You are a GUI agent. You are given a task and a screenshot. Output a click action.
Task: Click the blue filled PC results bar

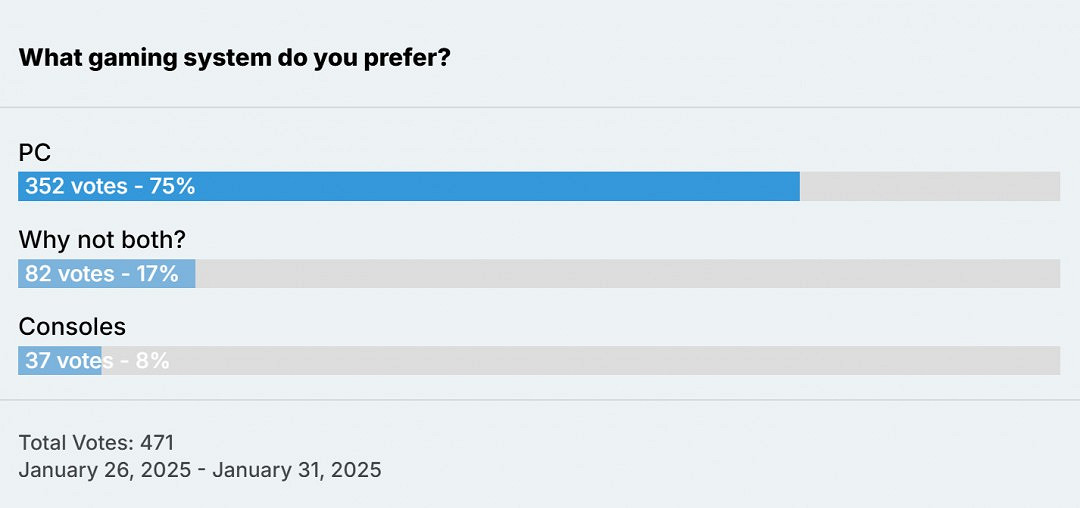(x=500, y=186)
